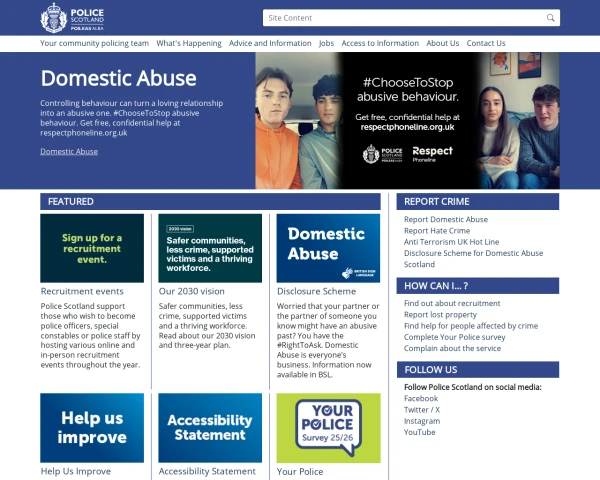Click the Accessibility Statement heading link

pyautogui.click(x=207, y=471)
